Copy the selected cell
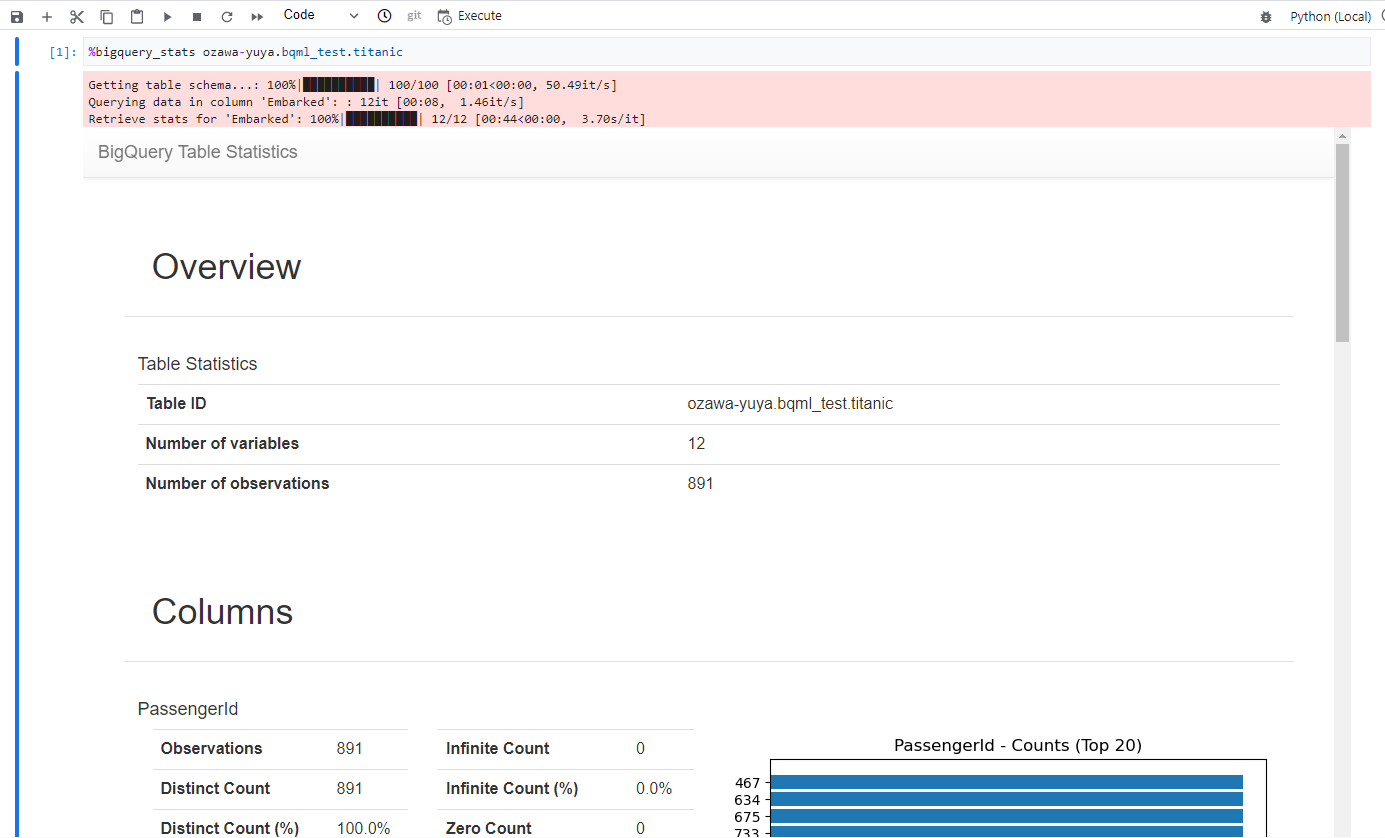This screenshot has height=838, width=1385. pos(106,15)
